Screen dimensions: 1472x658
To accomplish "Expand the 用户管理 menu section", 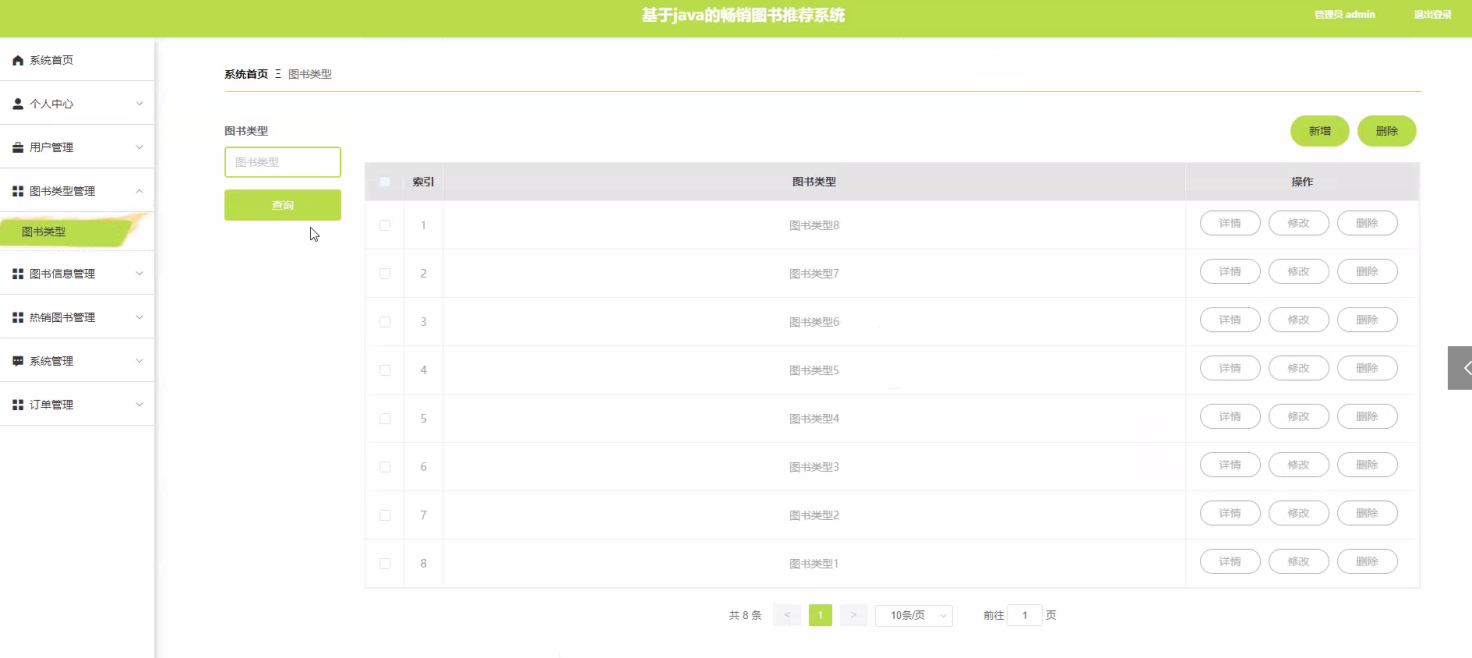I will [75, 146].
